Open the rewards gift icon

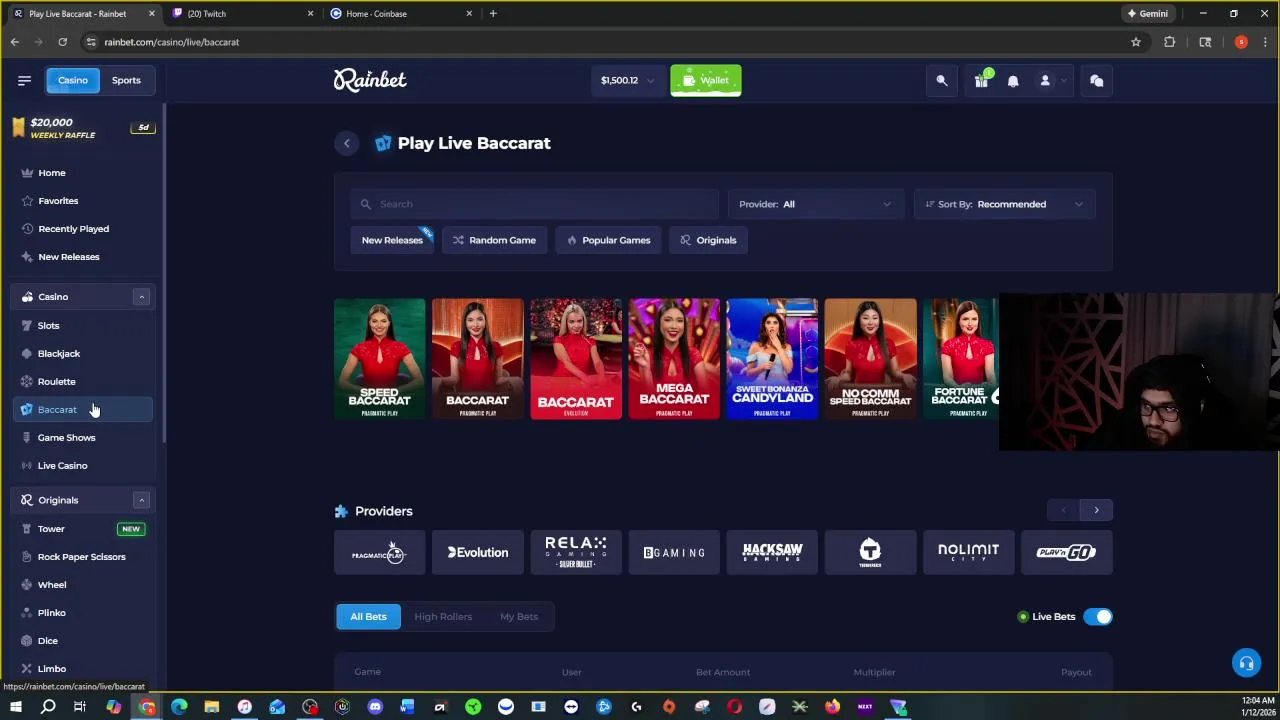[981, 80]
